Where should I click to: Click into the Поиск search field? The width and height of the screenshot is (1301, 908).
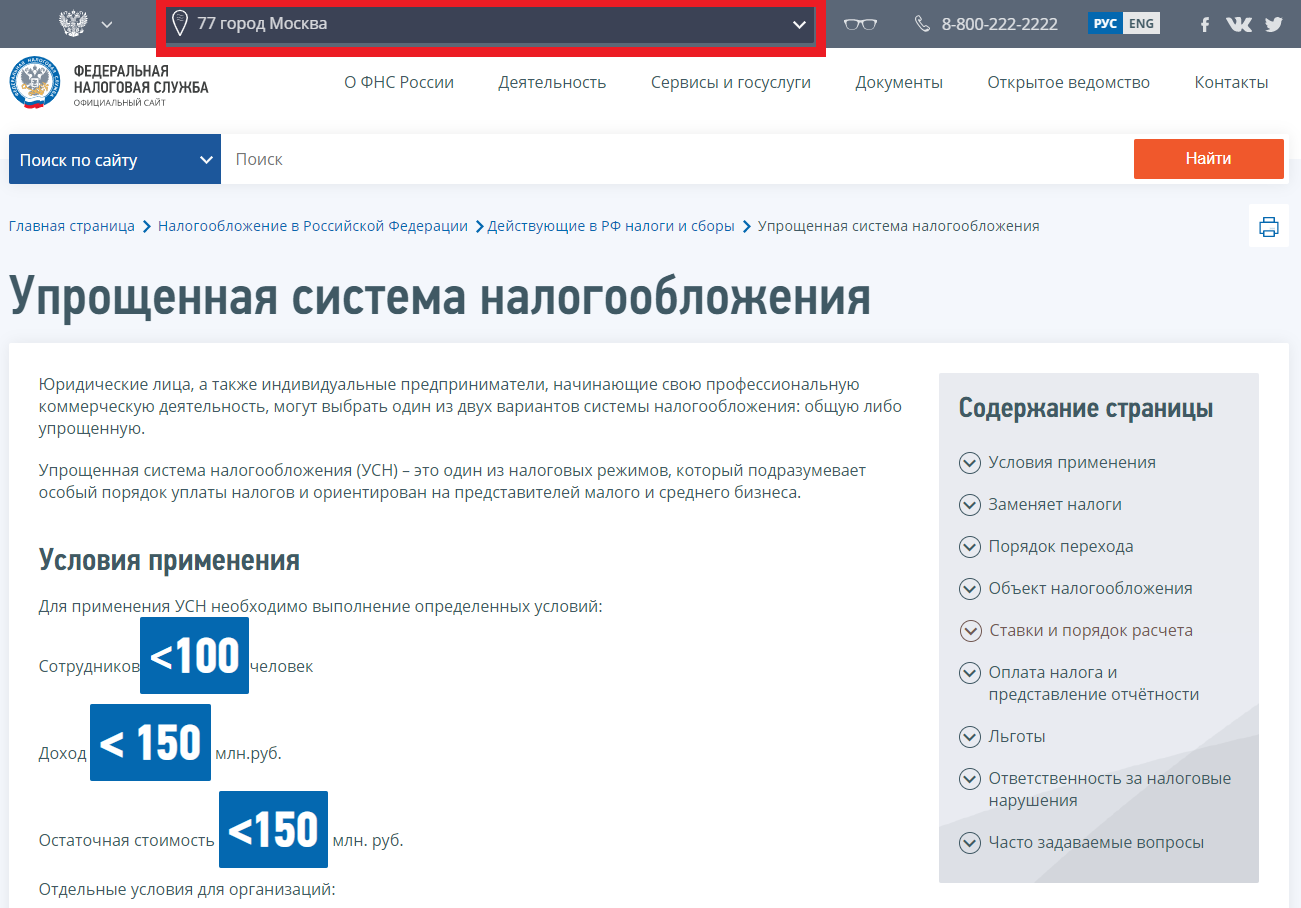pyautogui.click(x=676, y=160)
